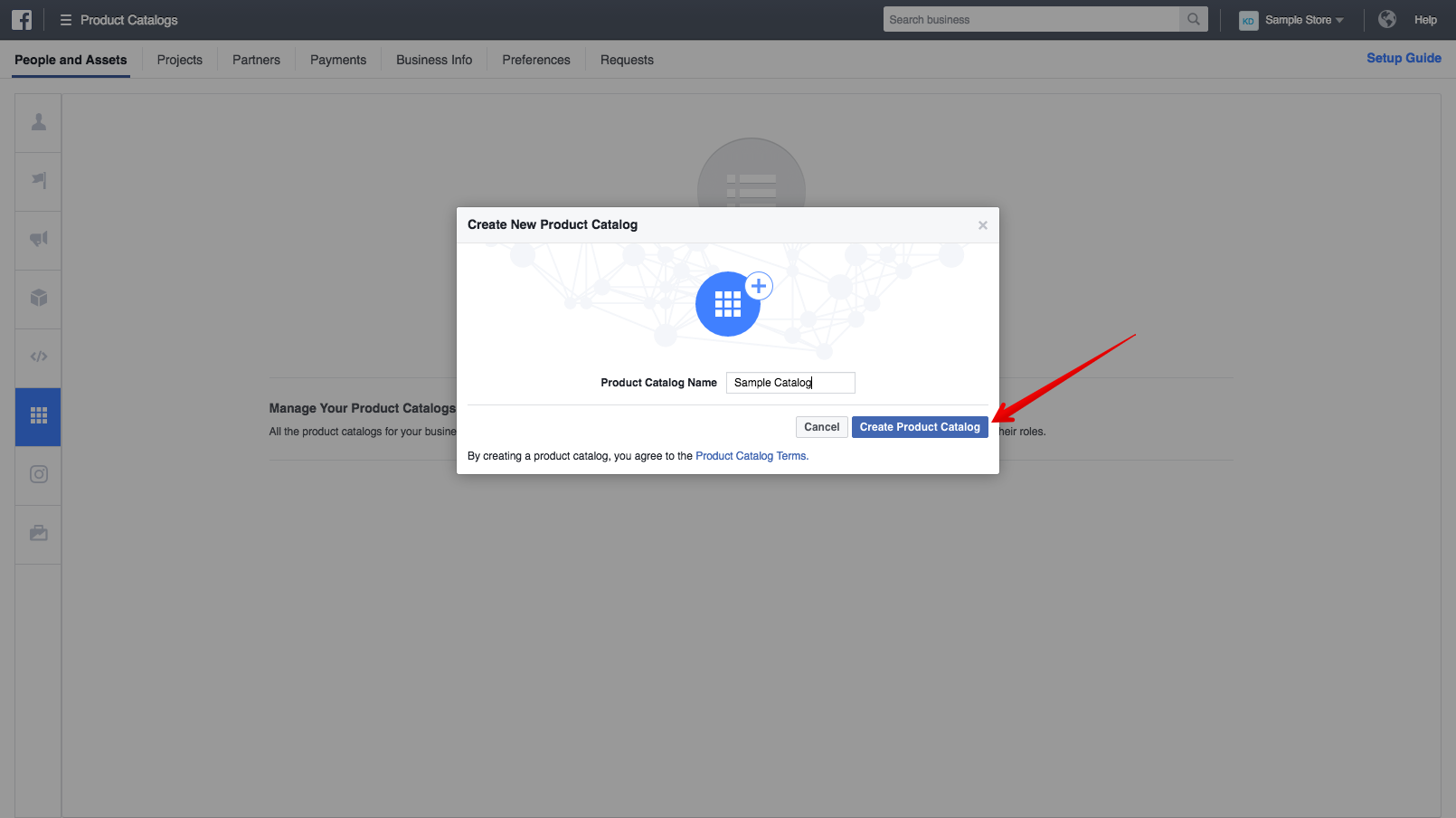Click the Search business field

coord(1031,19)
